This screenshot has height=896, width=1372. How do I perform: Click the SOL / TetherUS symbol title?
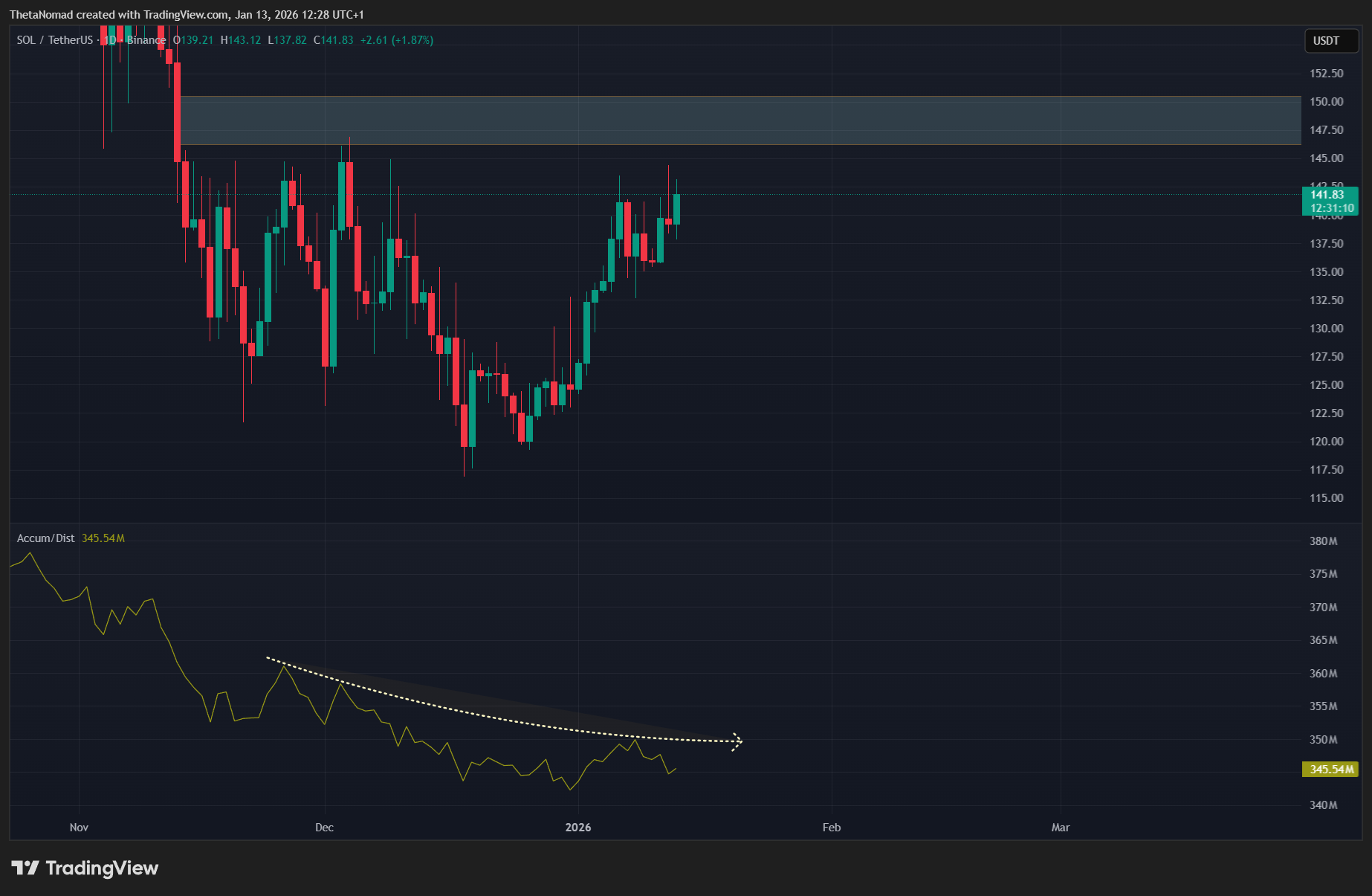pyautogui.click(x=55, y=40)
